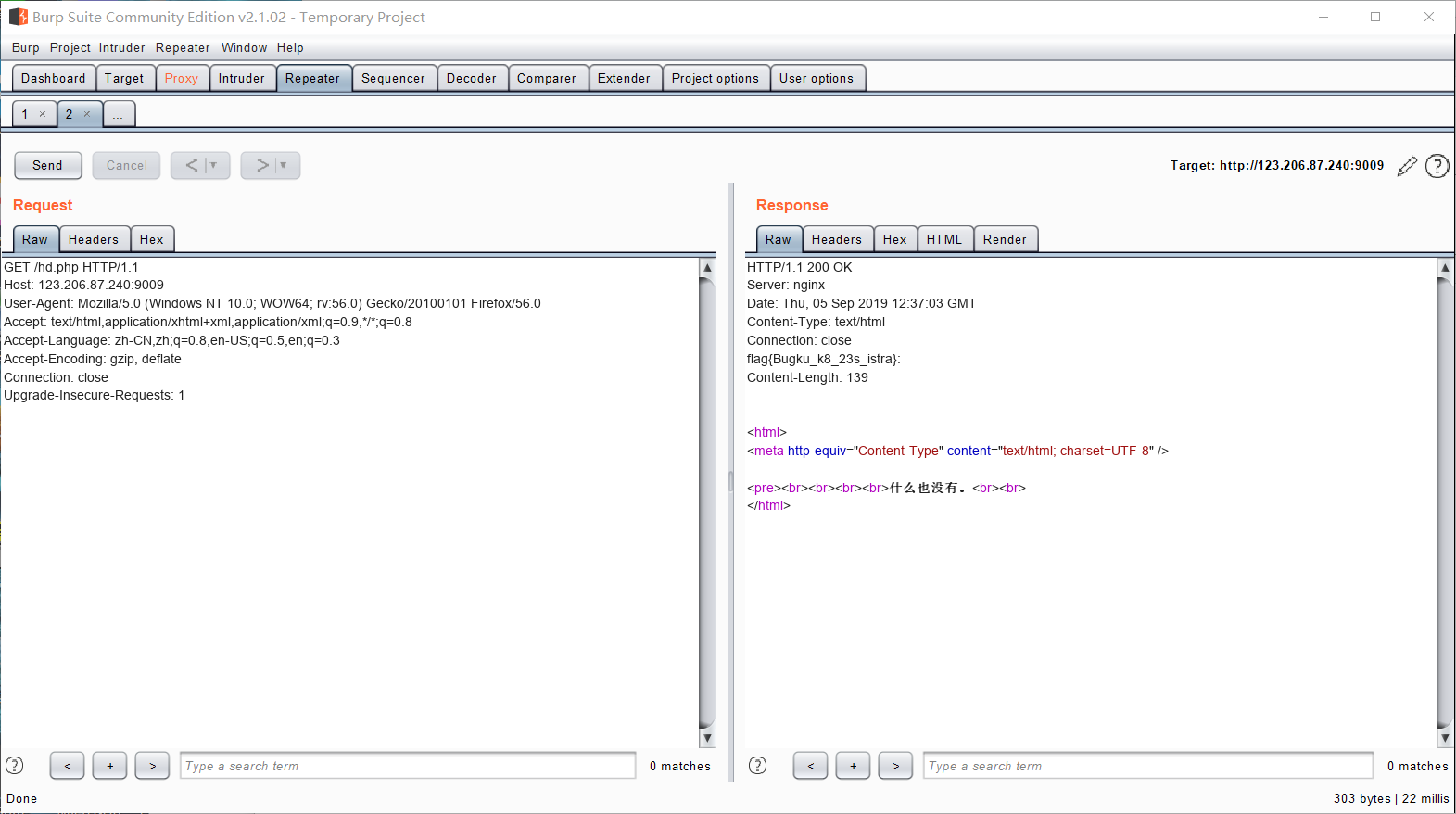Open the Burp menu
This screenshot has height=814, width=1456.
point(26,47)
